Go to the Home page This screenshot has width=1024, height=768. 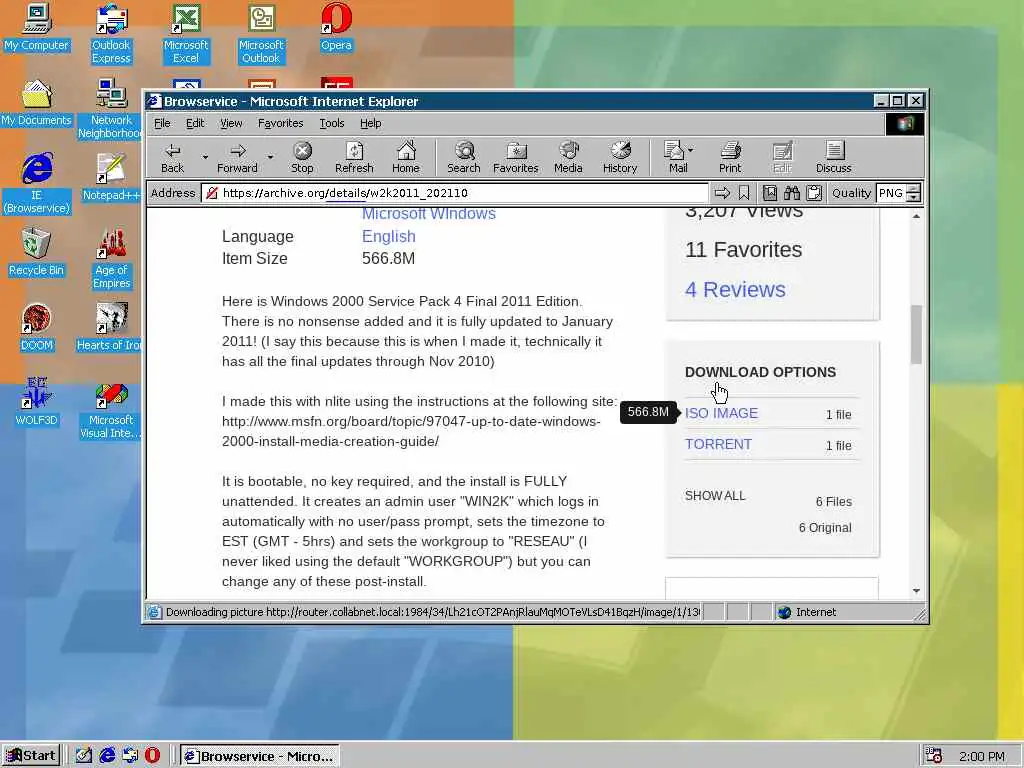click(x=406, y=158)
